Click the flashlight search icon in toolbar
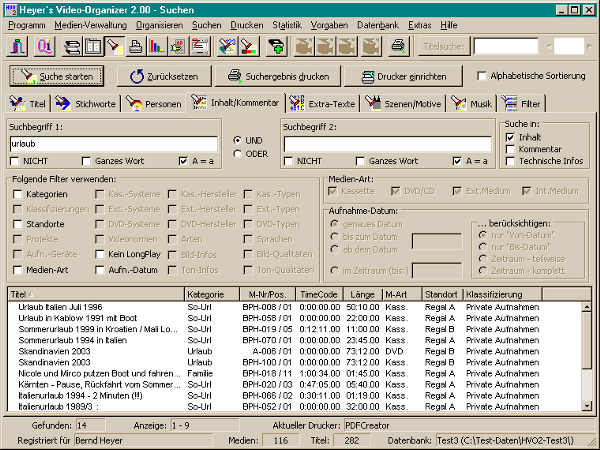The height and width of the screenshot is (450, 600). click(114, 46)
